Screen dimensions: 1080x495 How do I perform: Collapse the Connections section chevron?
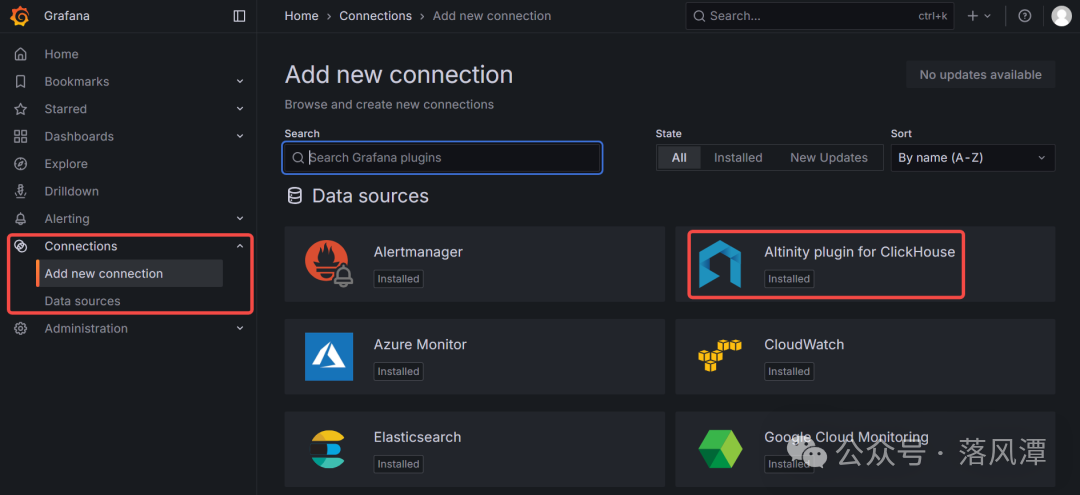point(240,246)
